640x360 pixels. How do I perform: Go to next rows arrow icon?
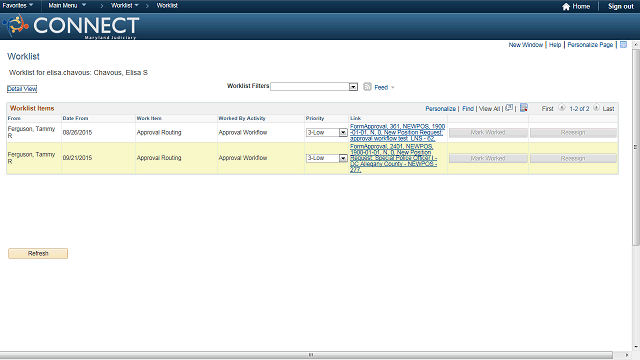click(x=596, y=108)
